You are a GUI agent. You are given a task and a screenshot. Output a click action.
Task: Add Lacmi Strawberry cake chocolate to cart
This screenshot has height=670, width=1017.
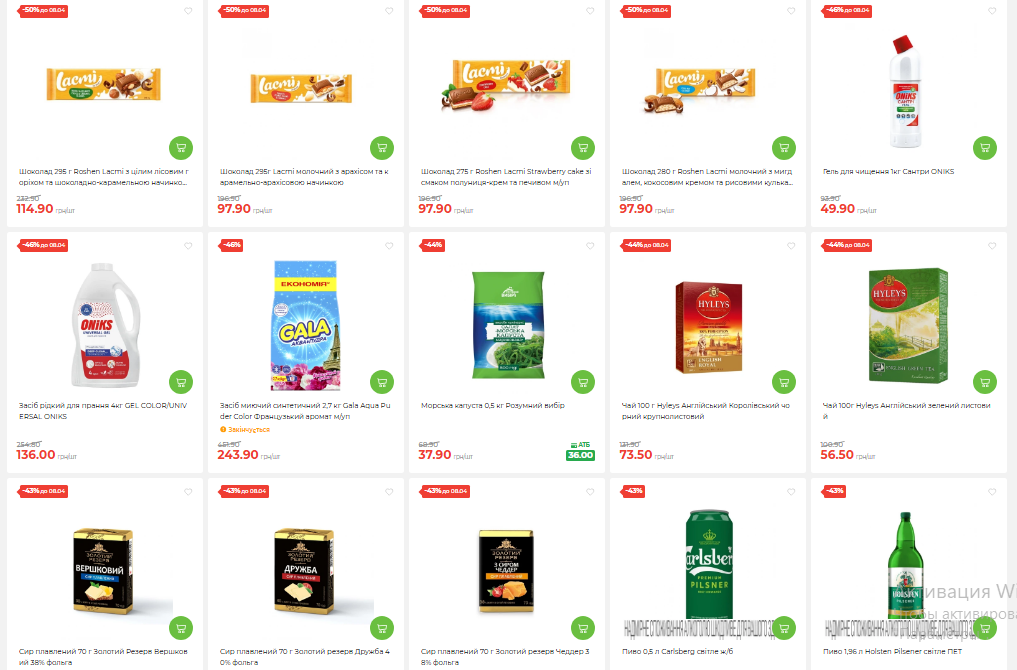pos(583,148)
